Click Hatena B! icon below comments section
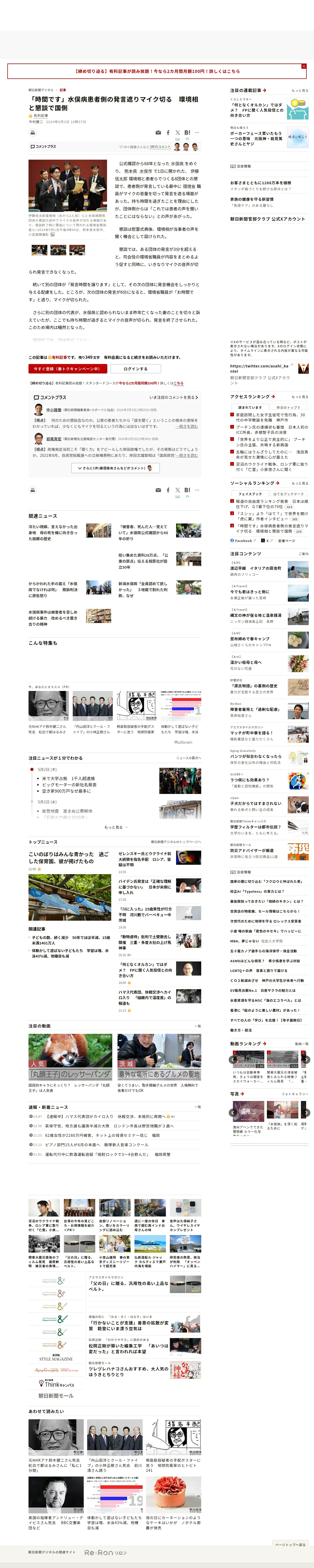 187,490
